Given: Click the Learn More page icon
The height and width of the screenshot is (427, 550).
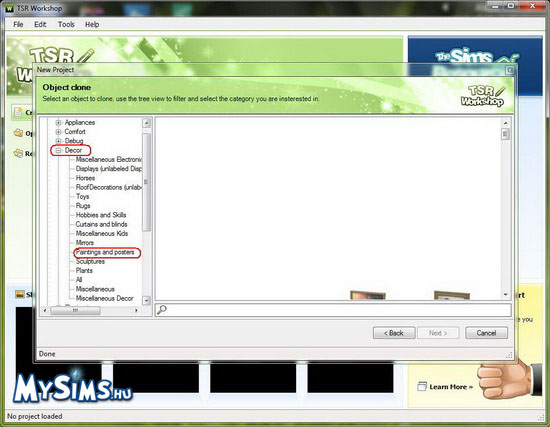Looking at the screenshot, I should [x=422, y=387].
